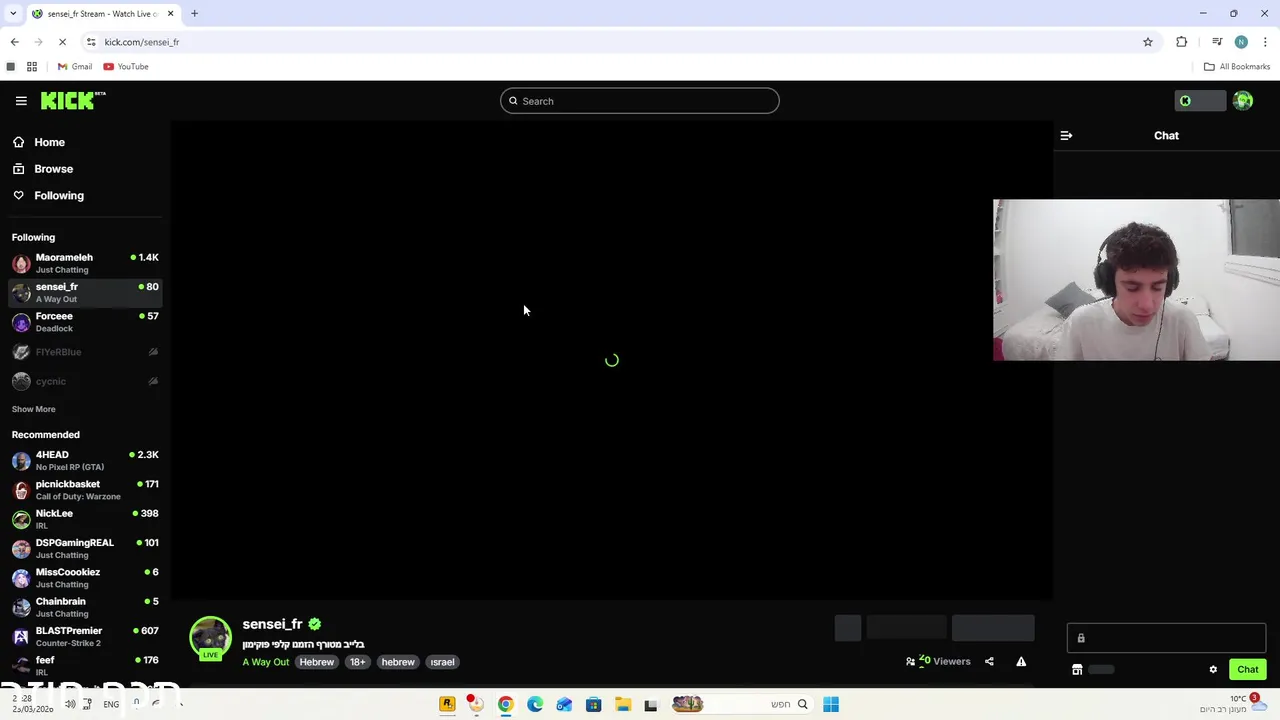
Task: Switch ENG keyboard language in tray
Action: pyautogui.click(x=111, y=705)
